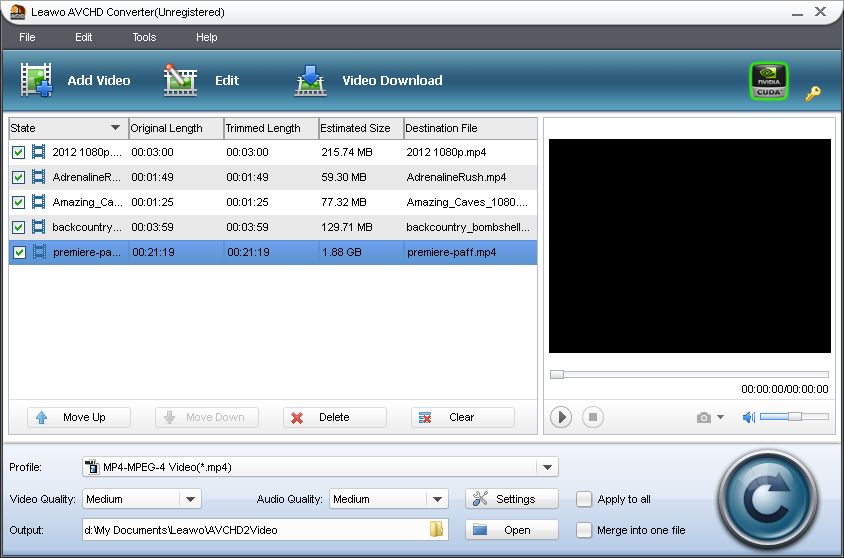Image resolution: width=844 pixels, height=558 pixels.
Task: Click the Leawo app logo in title bar
Action: pos(18,12)
